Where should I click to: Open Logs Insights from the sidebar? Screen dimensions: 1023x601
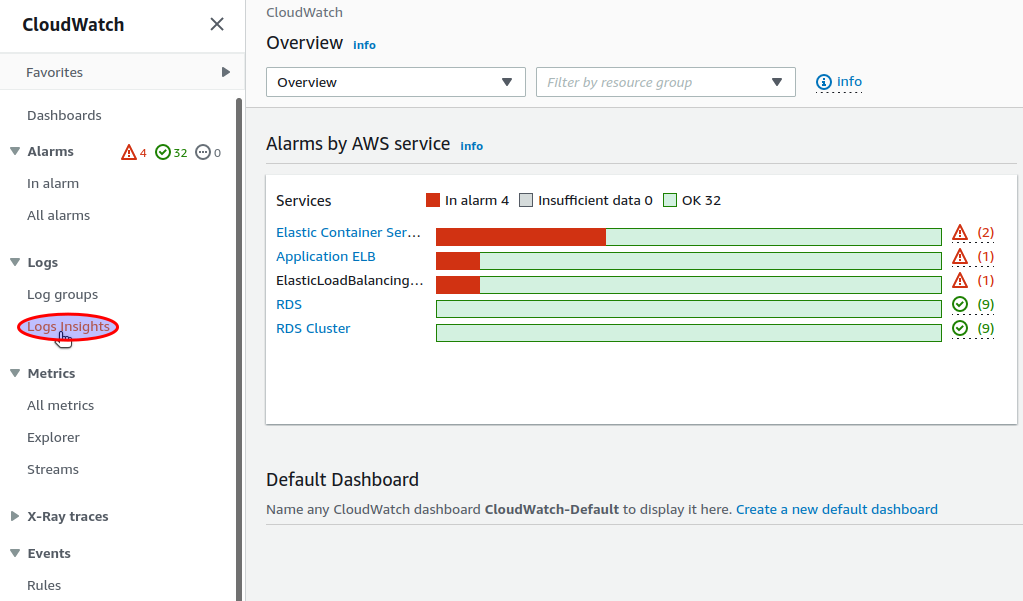[66, 326]
